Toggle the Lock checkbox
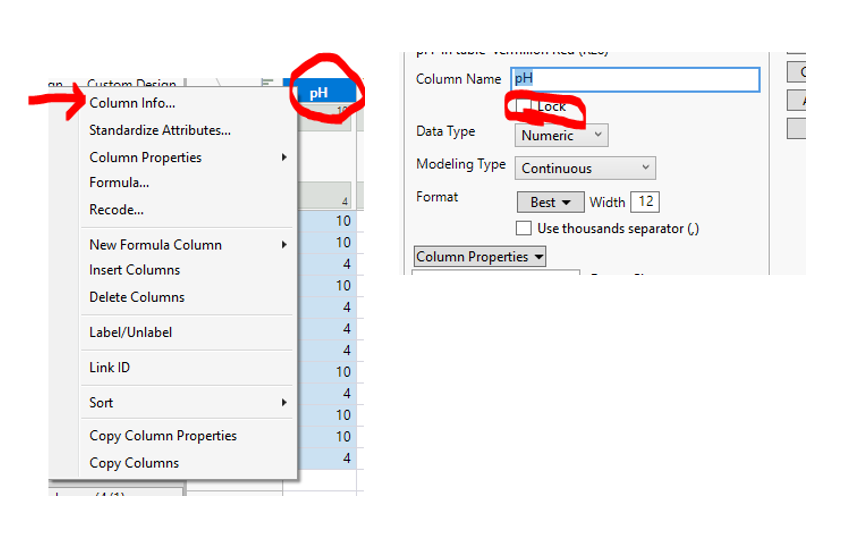This screenshot has height=533, width=856. (524, 106)
